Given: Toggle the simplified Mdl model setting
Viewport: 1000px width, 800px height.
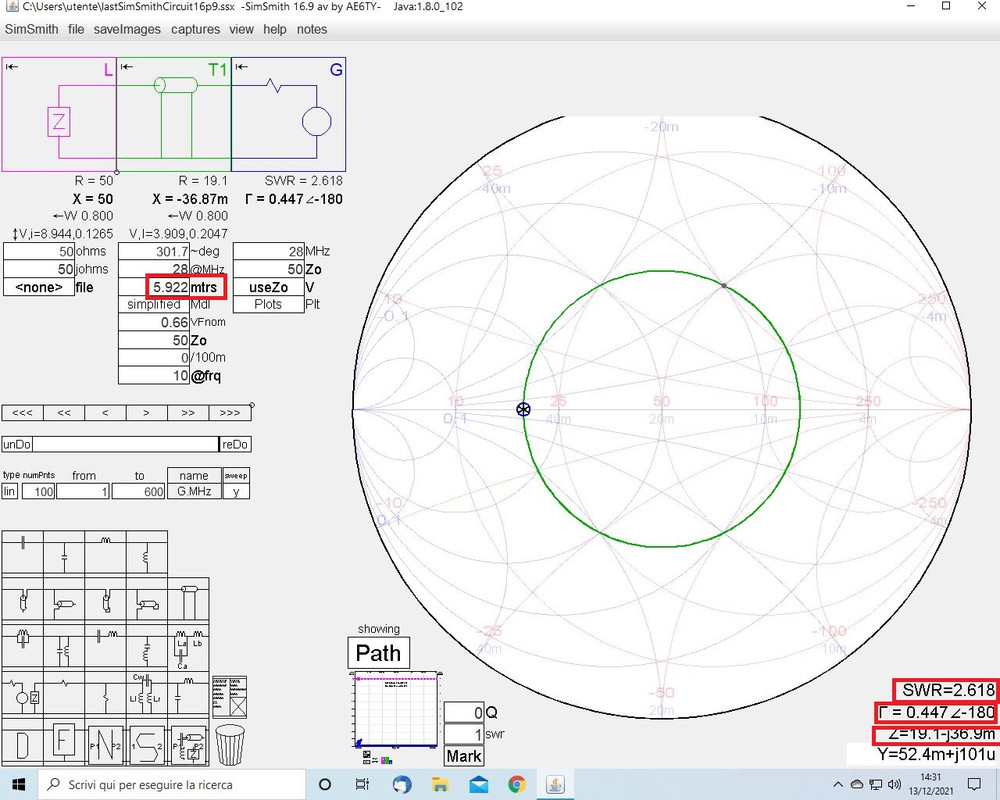Looking at the screenshot, I should (x=154, y=304).
